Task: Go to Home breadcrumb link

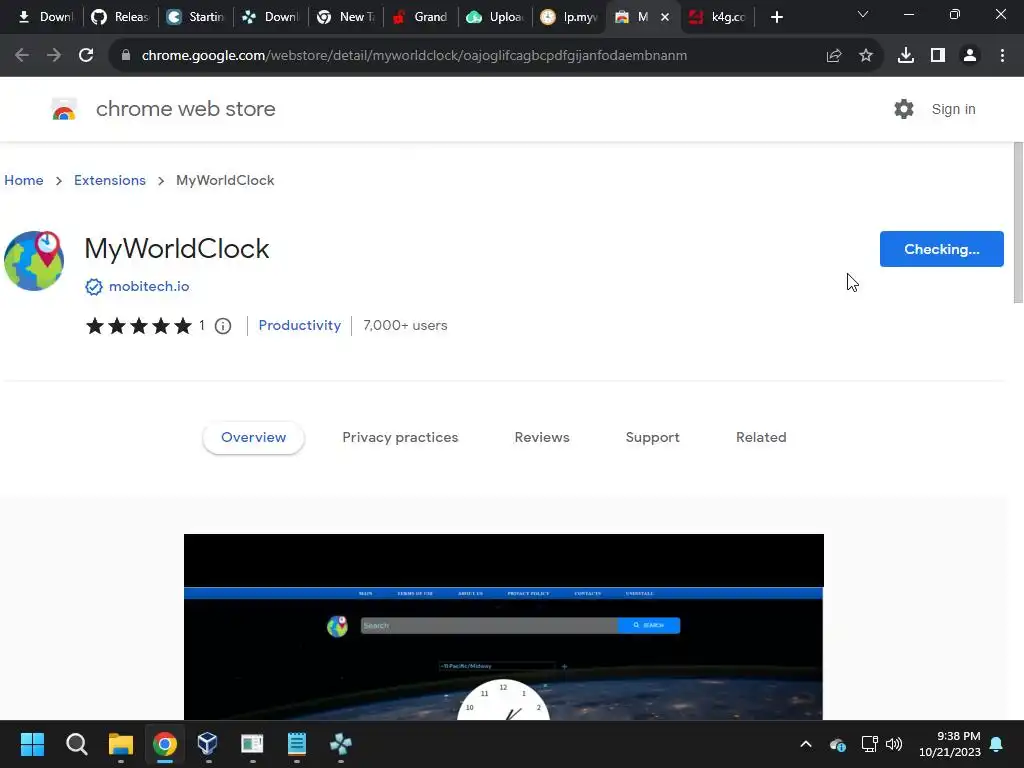Action: pos(24,180)
